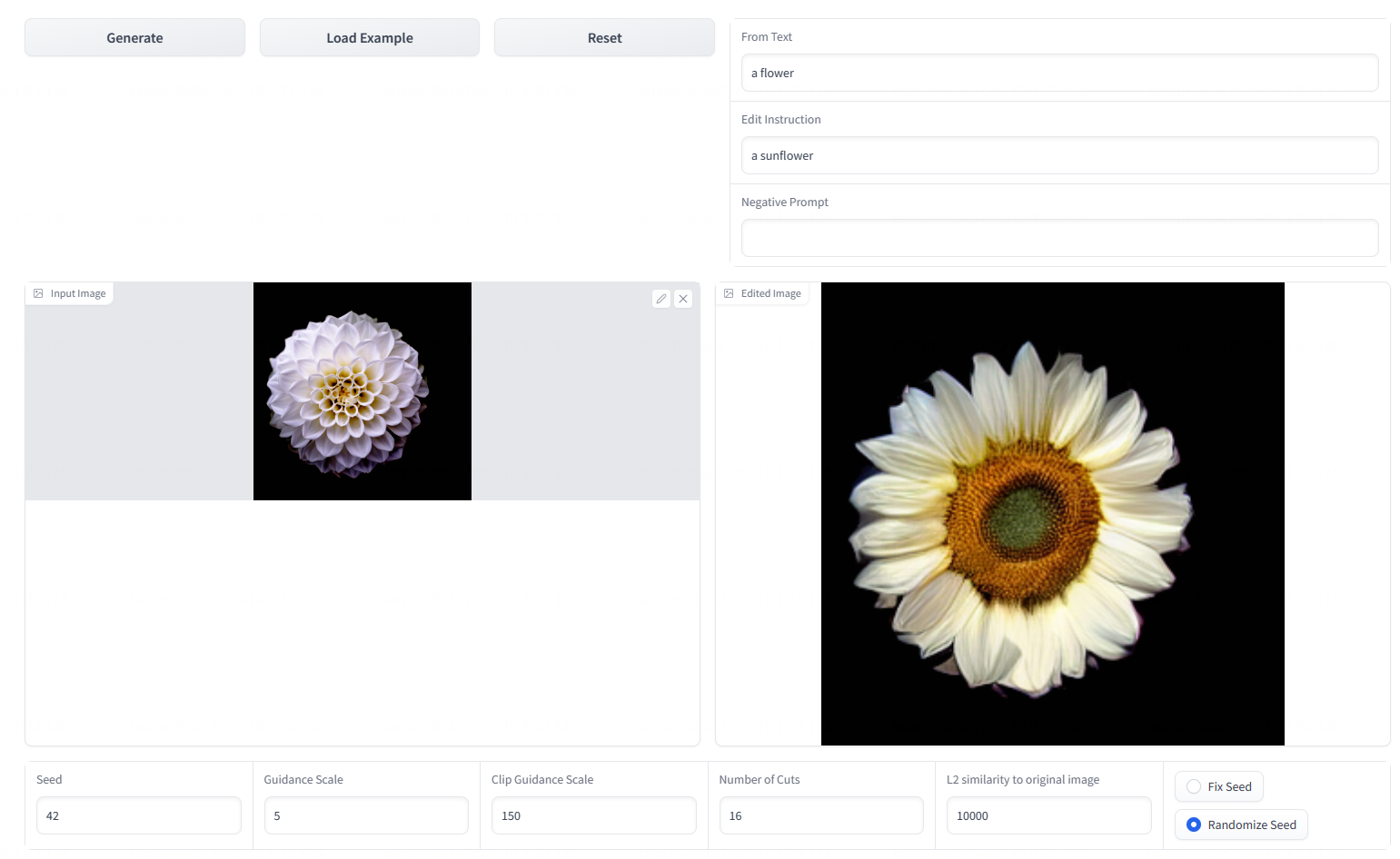Click into the Negative Prompt field
Viewport: 1400px width, 859px height.
coord(1059,238)
